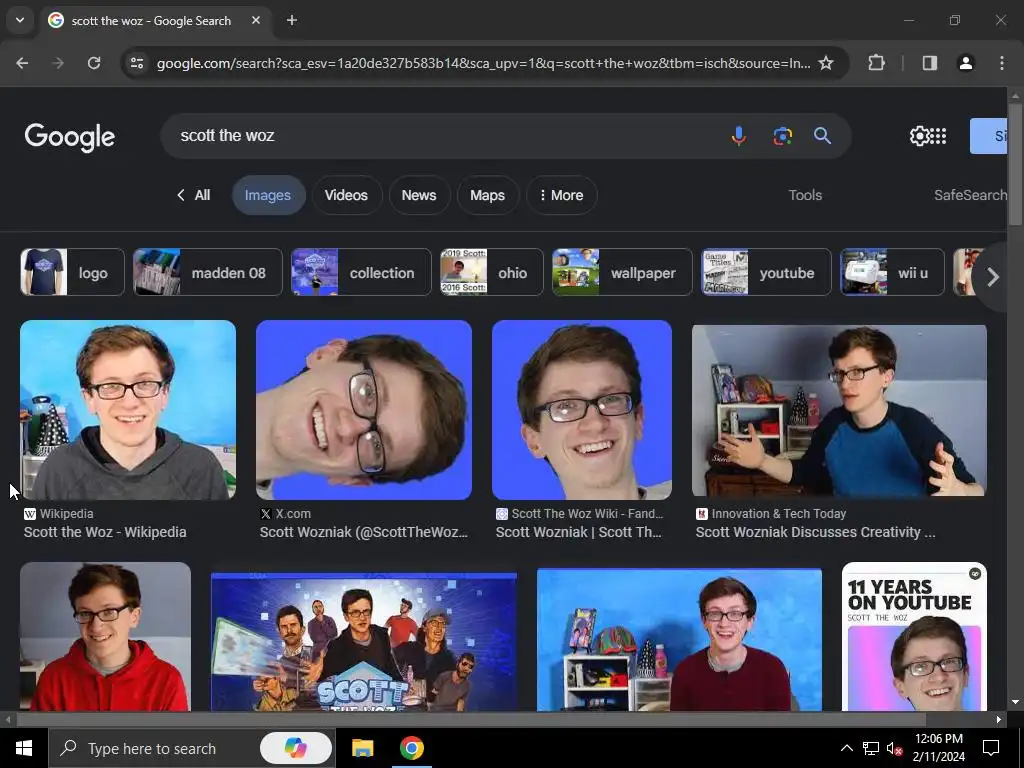Launch Copilot from the taskbar
This screenshot has height=768, width=1024.
[x=296, y=748]
